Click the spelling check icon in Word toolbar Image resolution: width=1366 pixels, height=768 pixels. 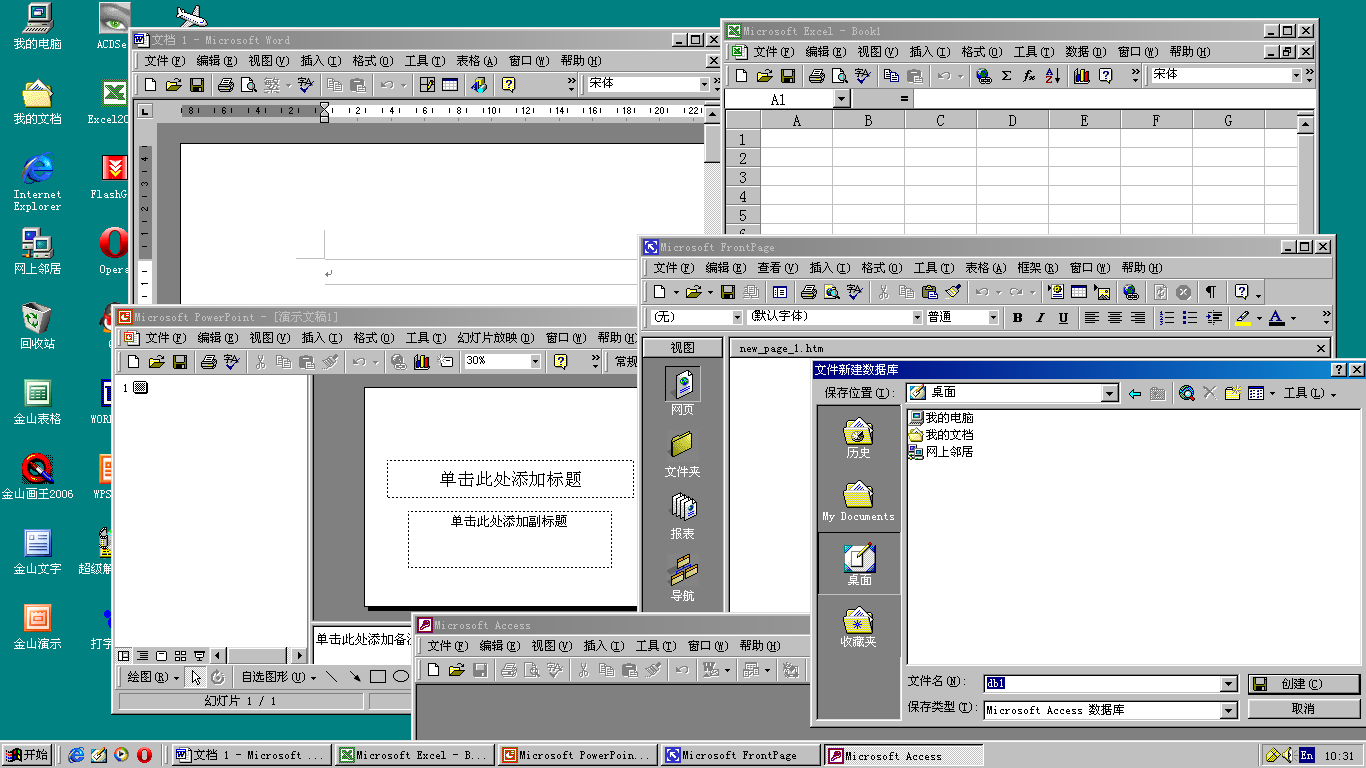306,85
